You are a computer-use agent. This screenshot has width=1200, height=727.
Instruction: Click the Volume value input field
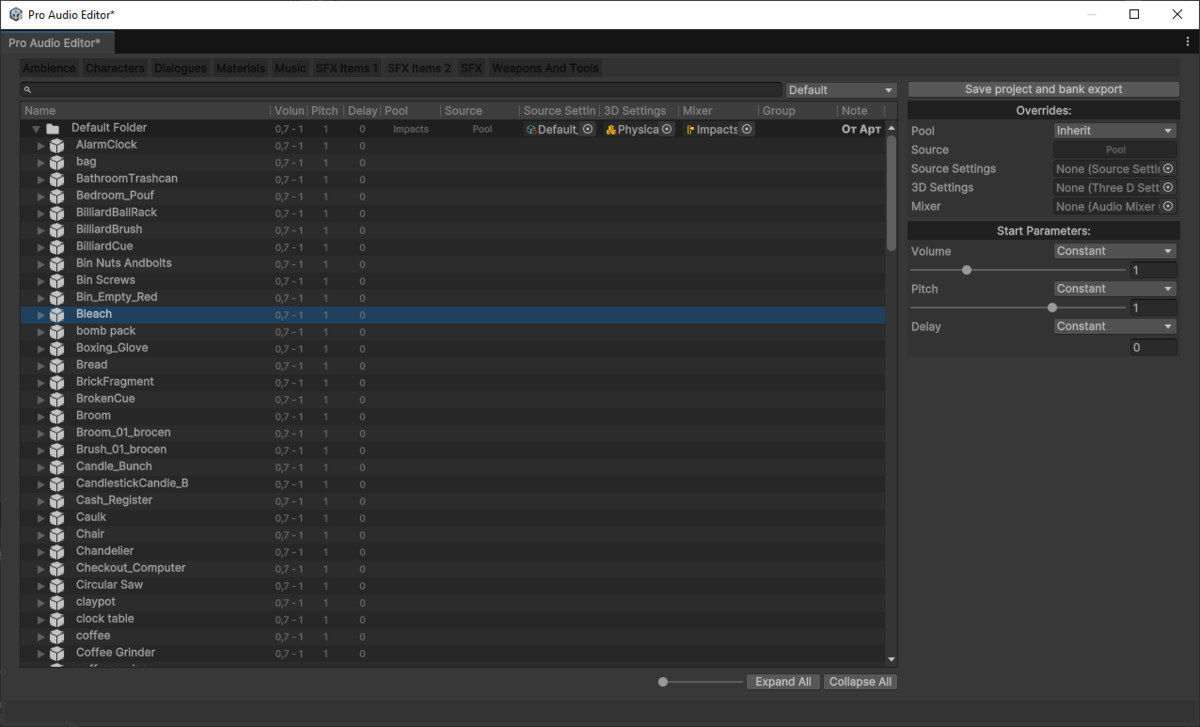[1153, 271]
